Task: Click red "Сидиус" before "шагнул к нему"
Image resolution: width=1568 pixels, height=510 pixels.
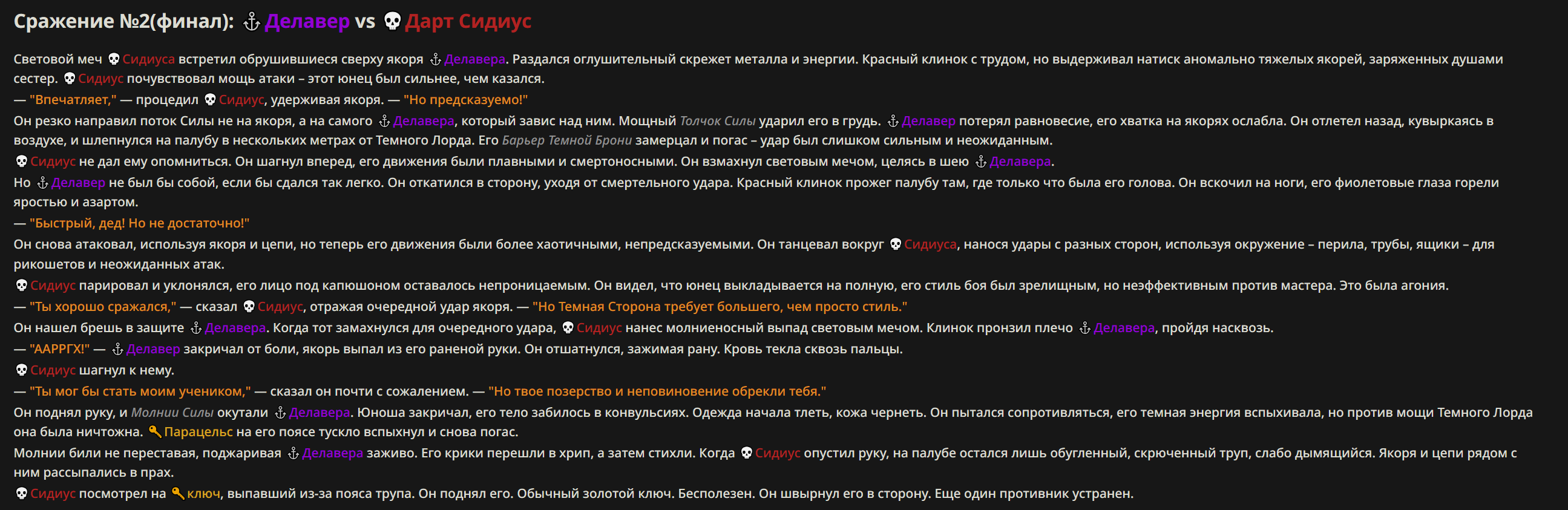Action: [53, 370]
